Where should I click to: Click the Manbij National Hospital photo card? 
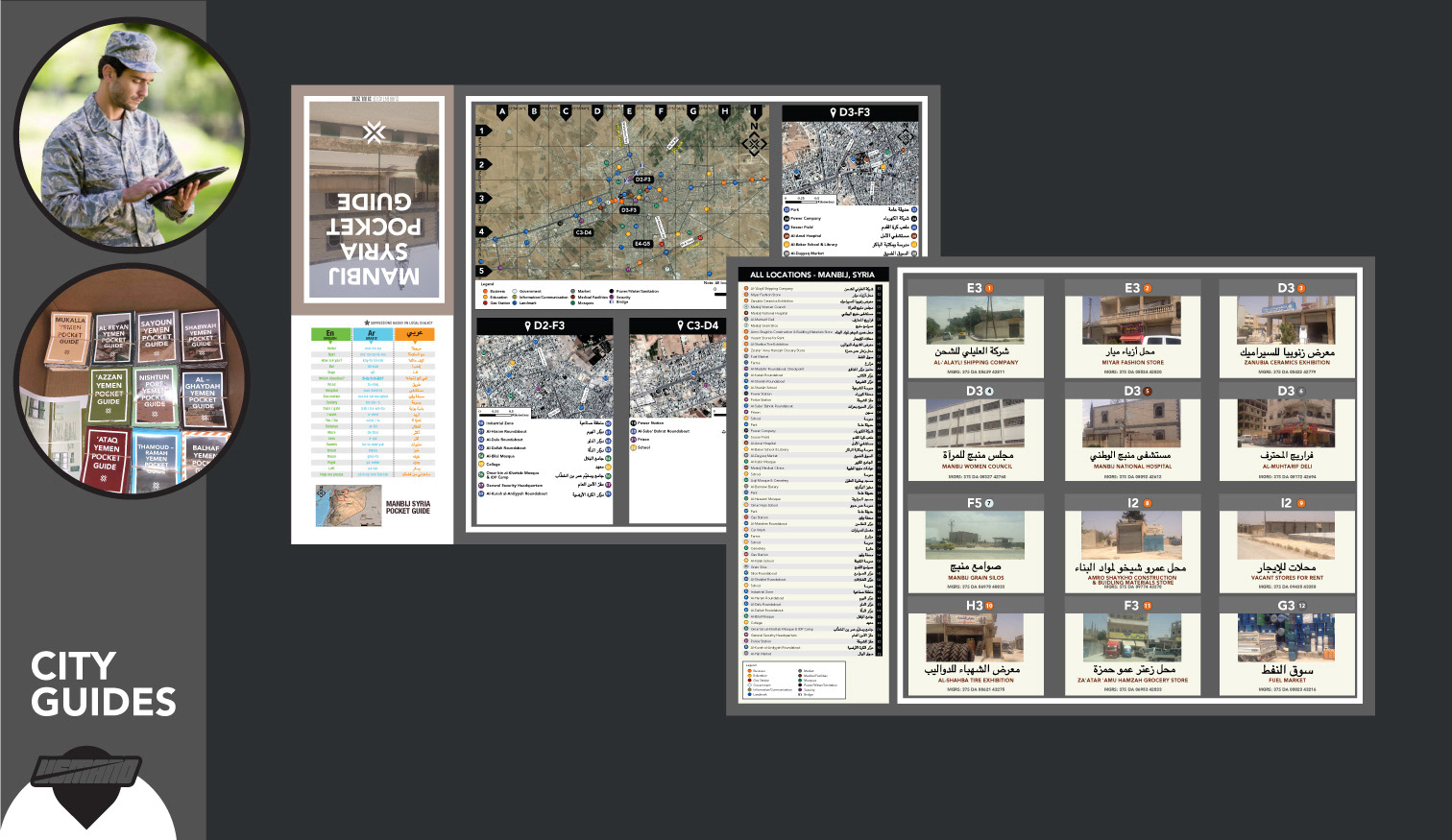click(x=1132, y=432)
